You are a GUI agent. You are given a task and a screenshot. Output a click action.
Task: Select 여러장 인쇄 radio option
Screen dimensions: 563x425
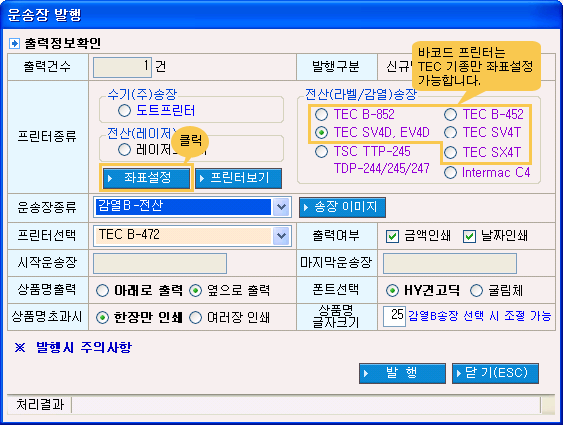195,317
